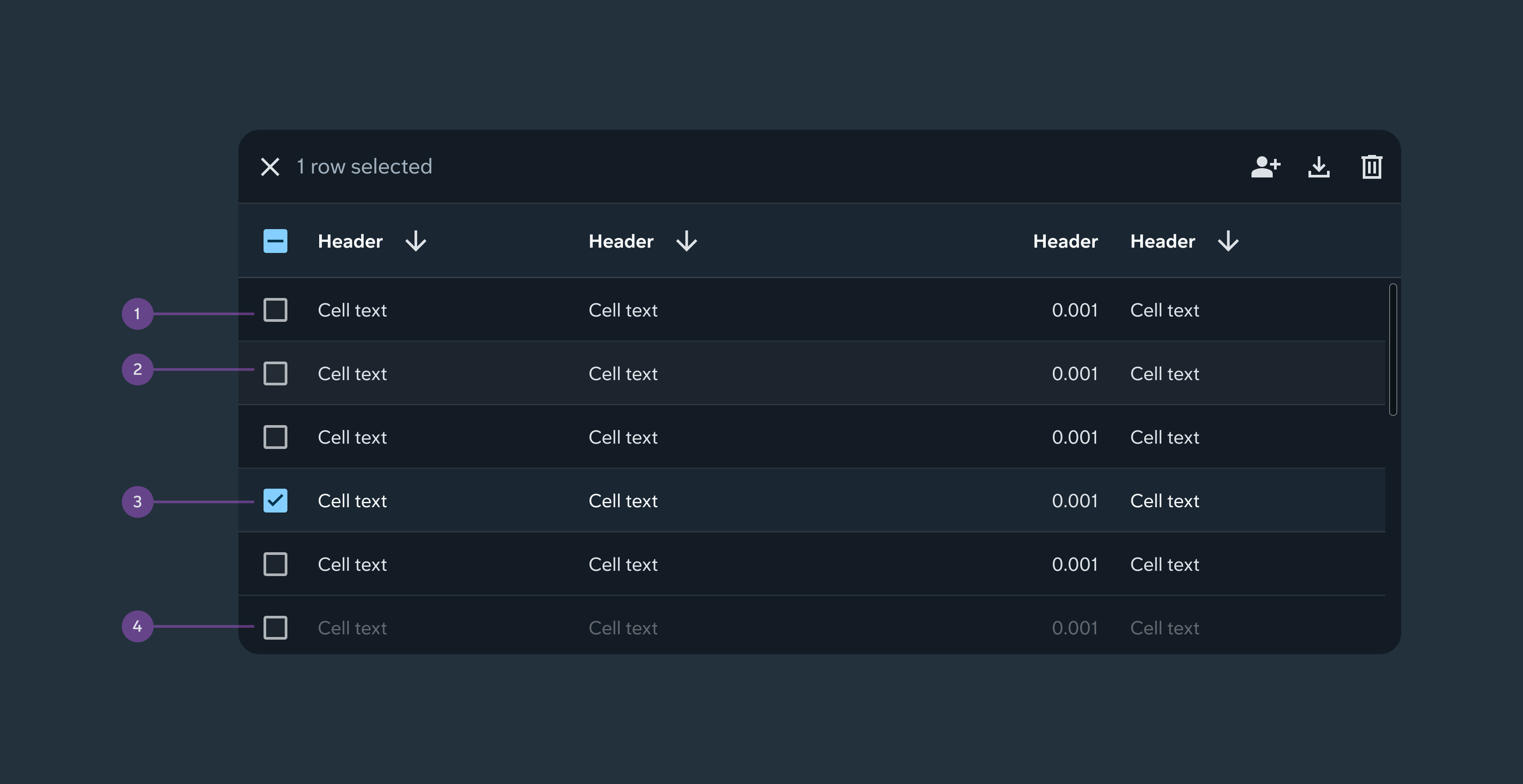Click purple annotation badge number 1
The image size is (1523, 784).
137,313
